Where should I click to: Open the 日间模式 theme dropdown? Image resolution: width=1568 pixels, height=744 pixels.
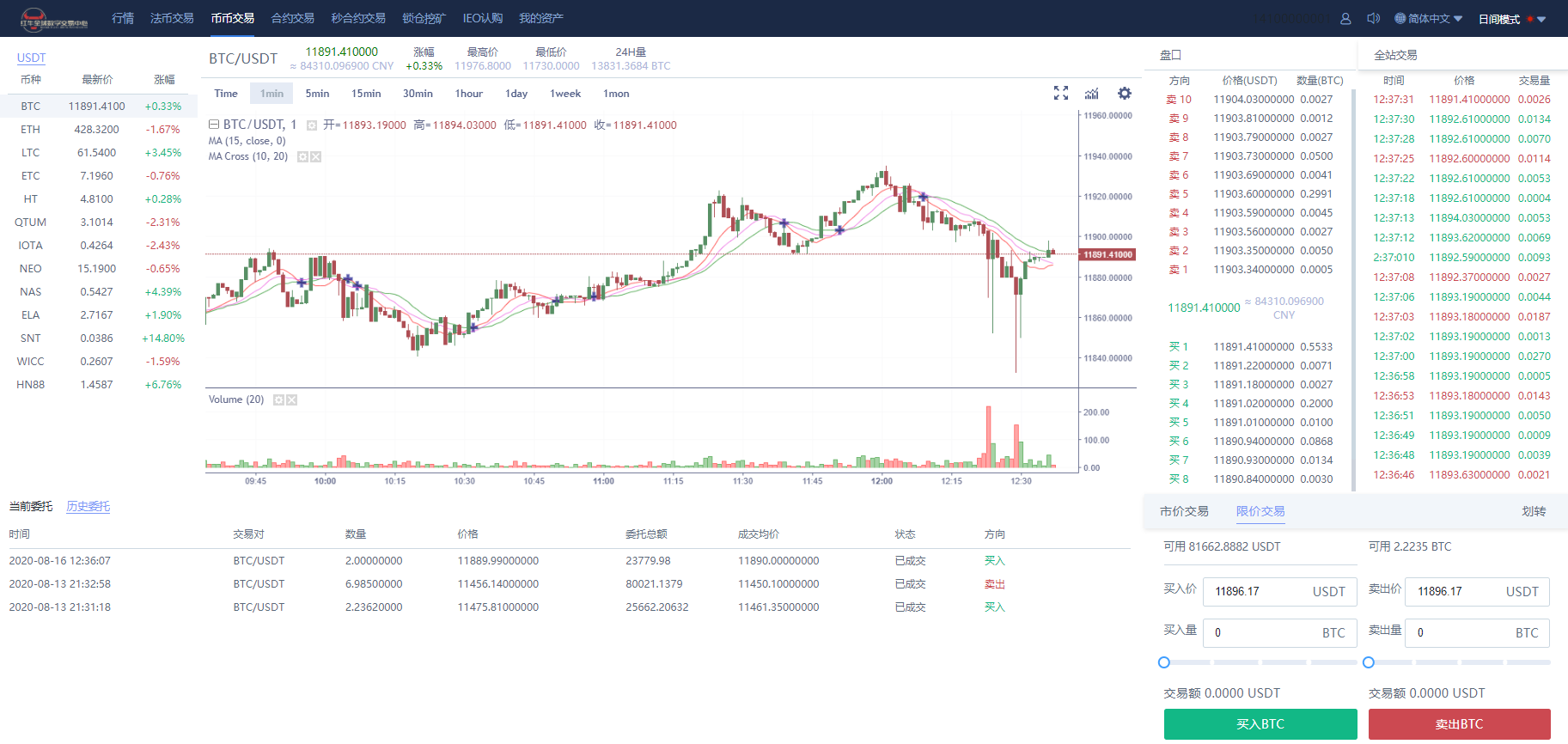coord(1512,19)
